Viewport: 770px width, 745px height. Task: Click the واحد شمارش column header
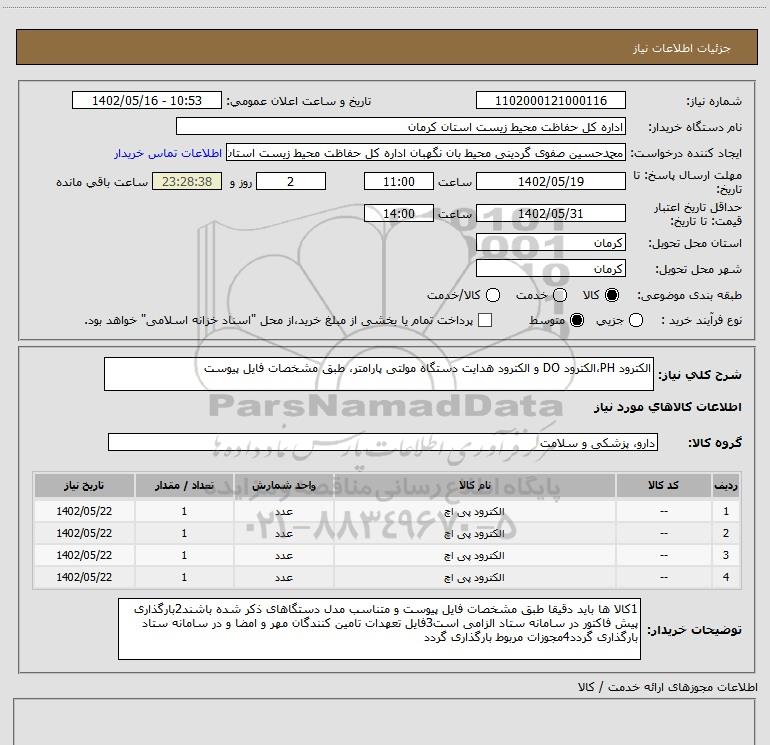(x=284, y=485)
